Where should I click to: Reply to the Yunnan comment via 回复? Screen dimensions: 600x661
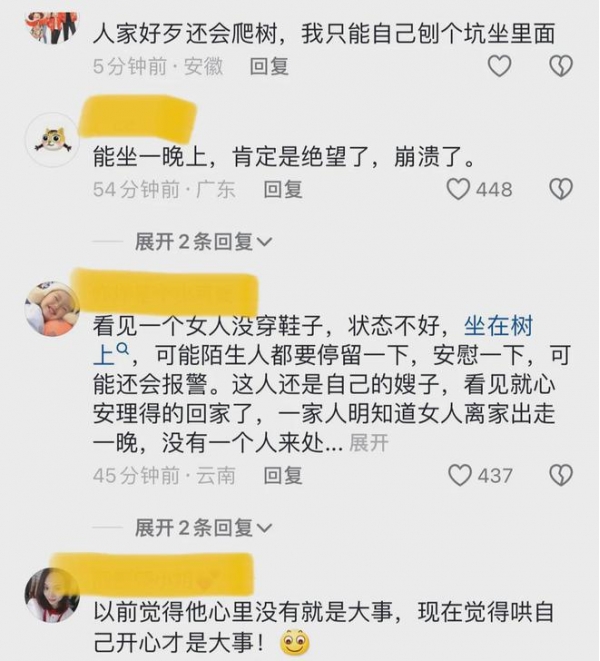tap(283, 476)
